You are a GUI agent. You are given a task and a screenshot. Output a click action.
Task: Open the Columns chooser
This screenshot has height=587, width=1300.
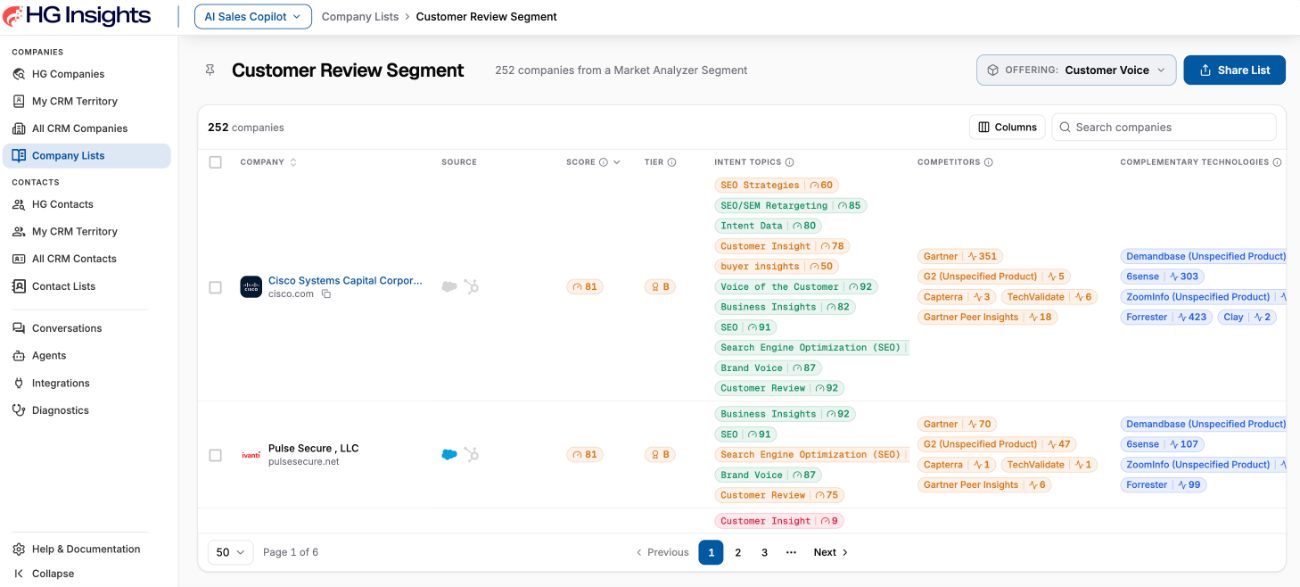[1007, 127]
